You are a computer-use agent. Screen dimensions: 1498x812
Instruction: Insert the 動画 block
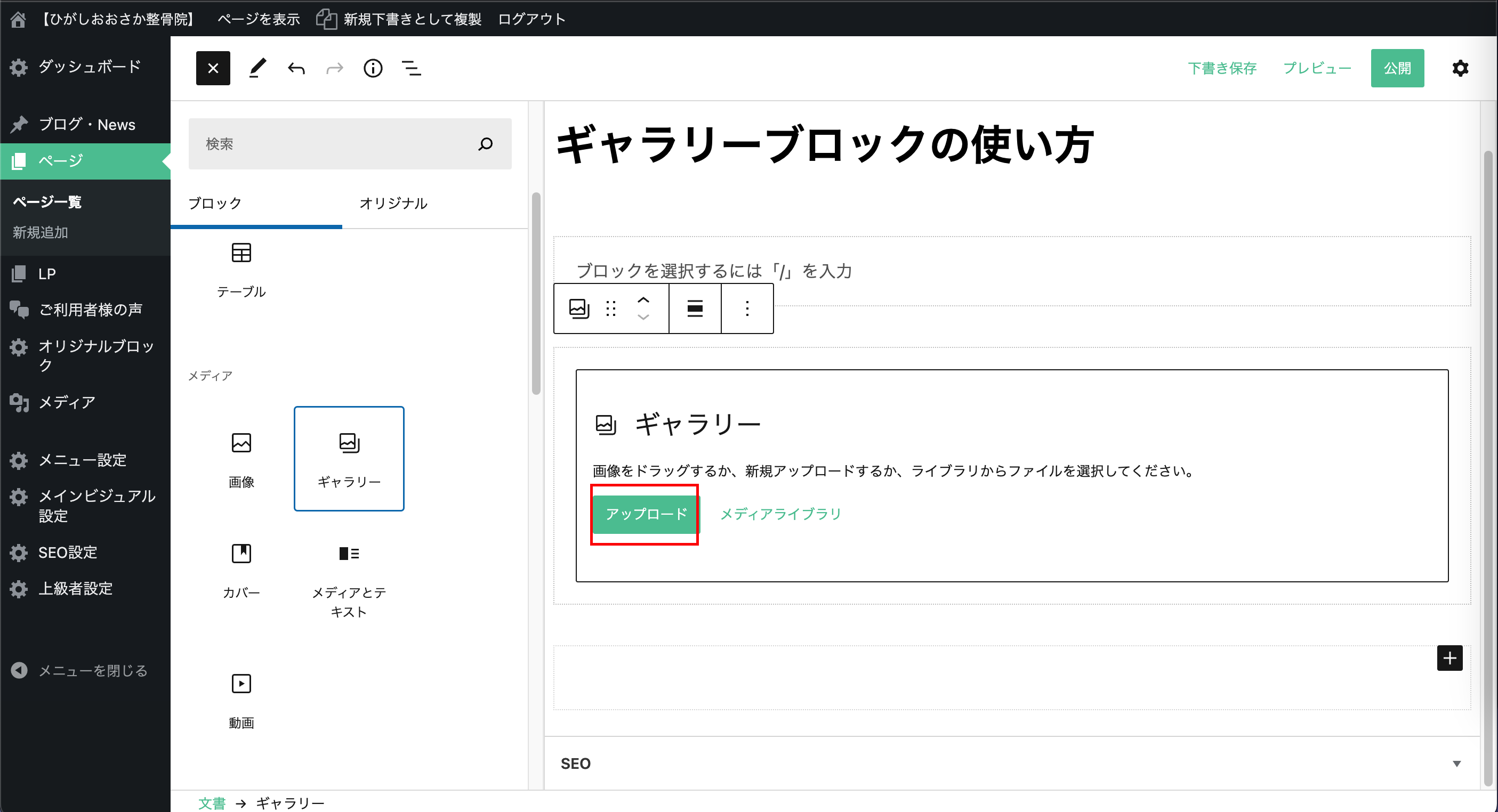[241, 700]
